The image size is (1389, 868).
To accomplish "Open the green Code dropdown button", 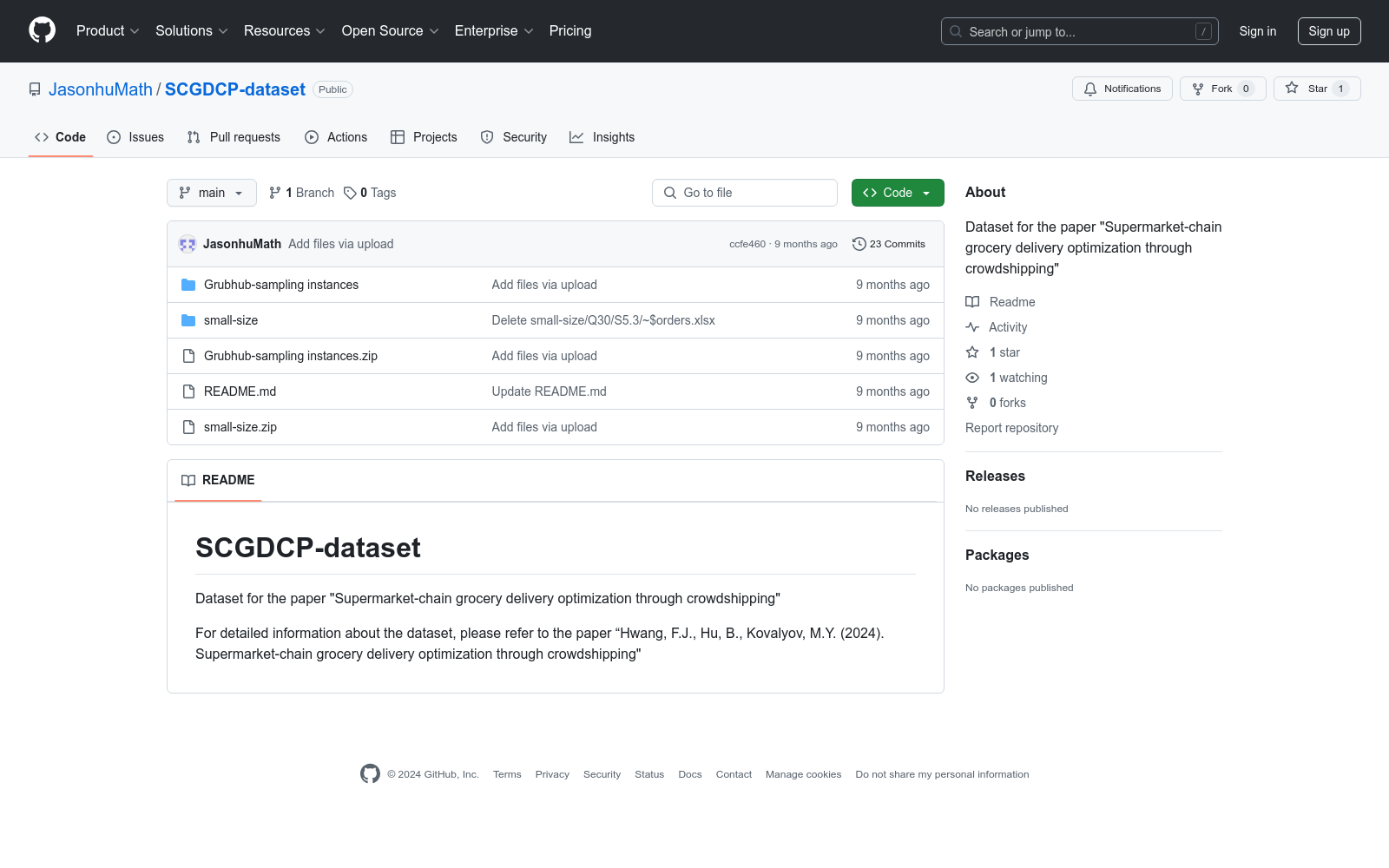I will (898, 193).
